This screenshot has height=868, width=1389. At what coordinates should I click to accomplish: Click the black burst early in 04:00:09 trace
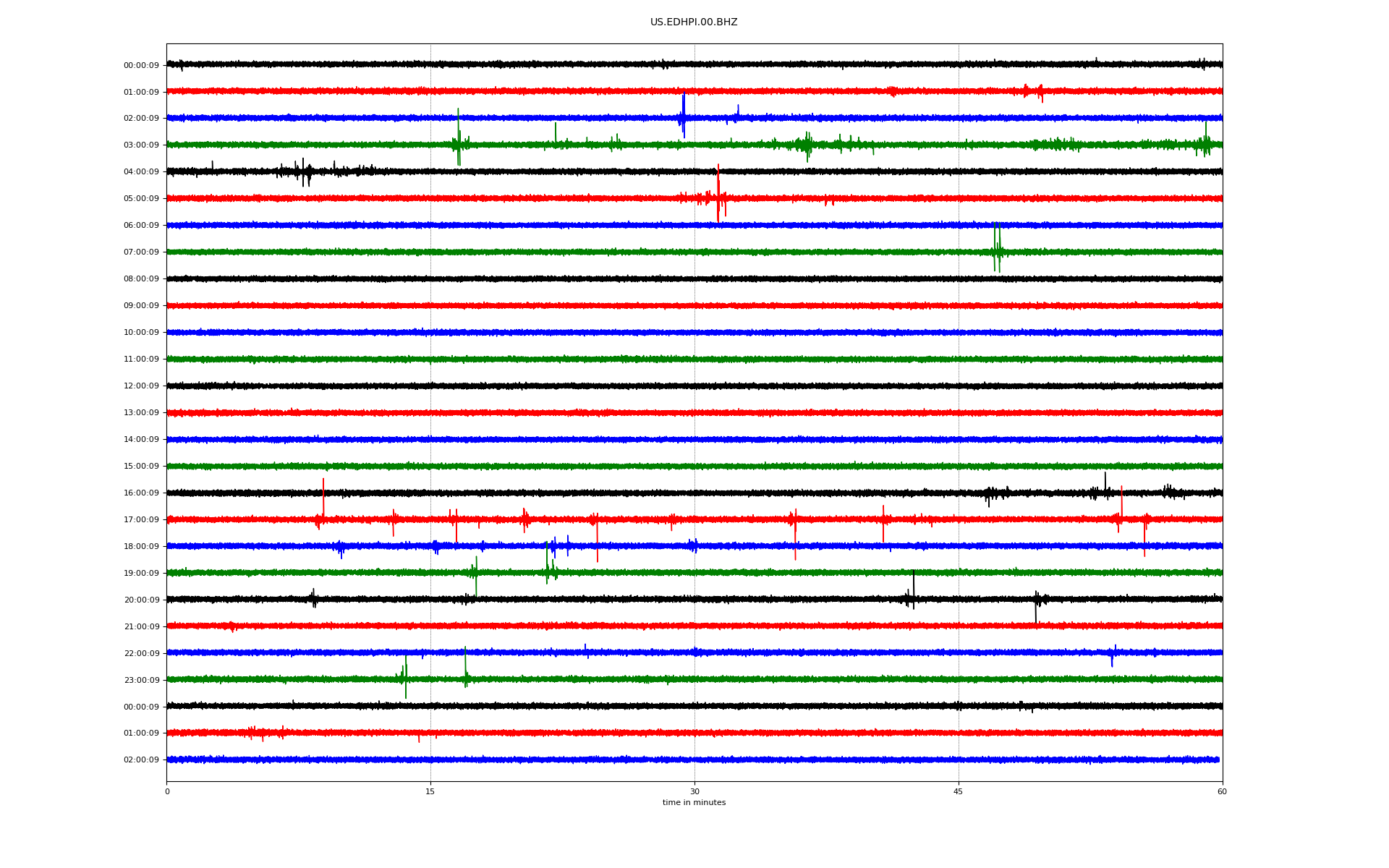pyautogui.click(x=304, y=172)
